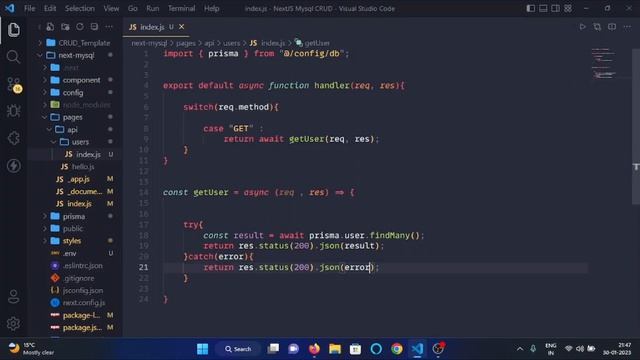Expand the component folder
Image resolution: width=640 pixels, height=360 pixels.
(x=75, y=80)
